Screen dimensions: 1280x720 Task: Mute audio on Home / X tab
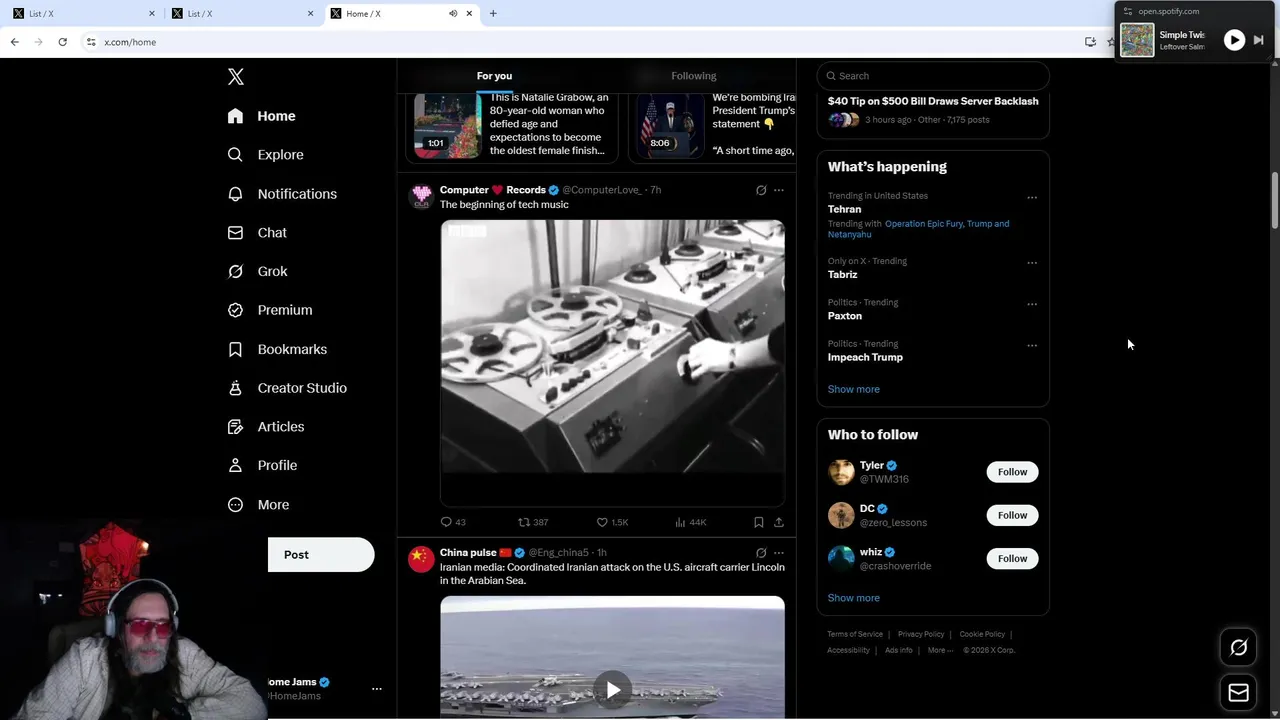tap(453, 13)
